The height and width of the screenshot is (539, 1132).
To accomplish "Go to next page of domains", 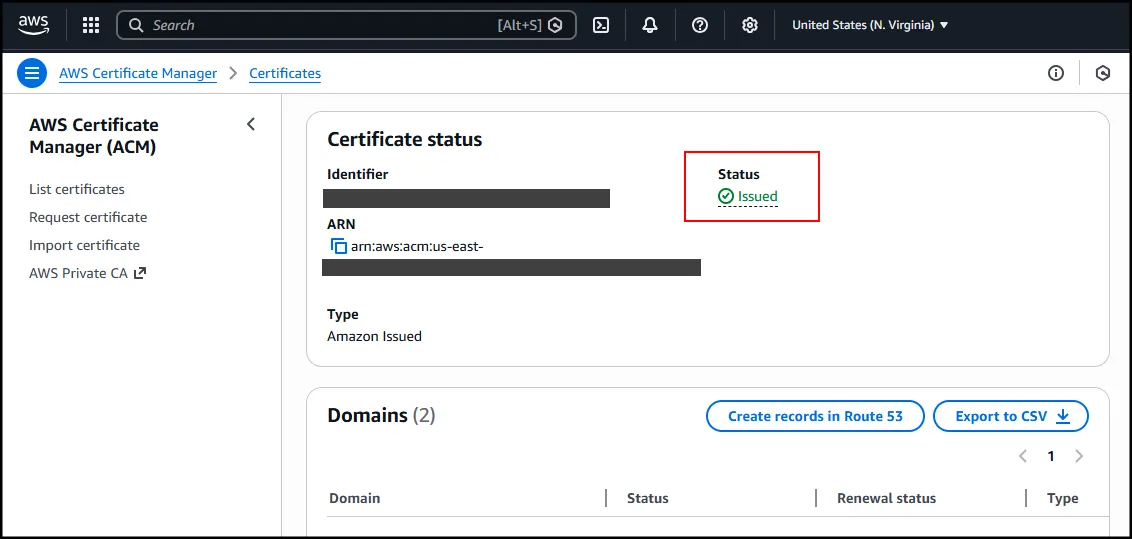I will click(1079, 456).
